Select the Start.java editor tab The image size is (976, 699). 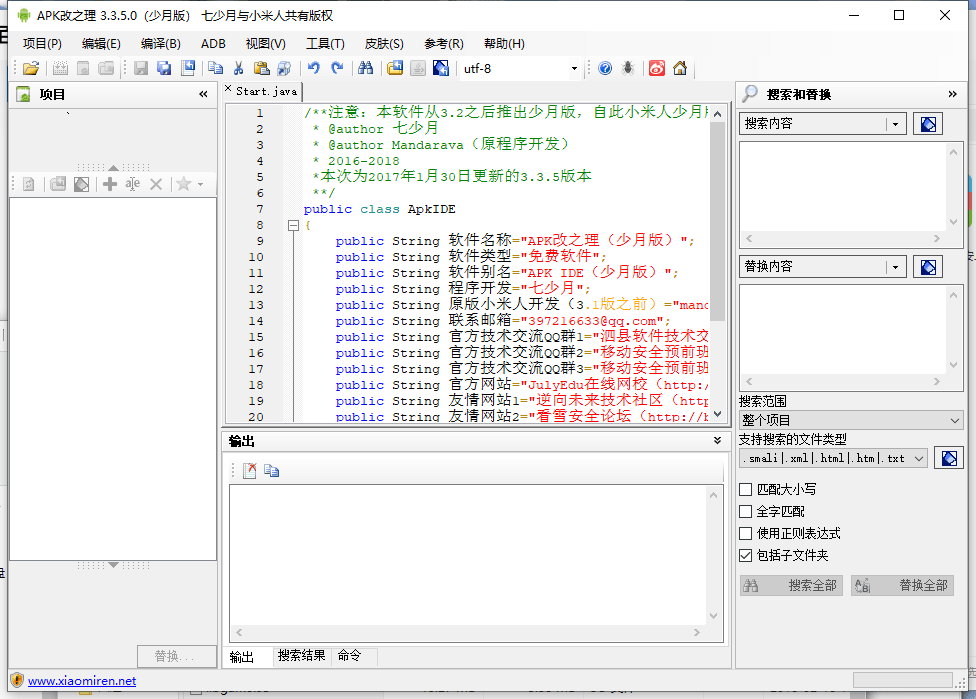[266, 91]
